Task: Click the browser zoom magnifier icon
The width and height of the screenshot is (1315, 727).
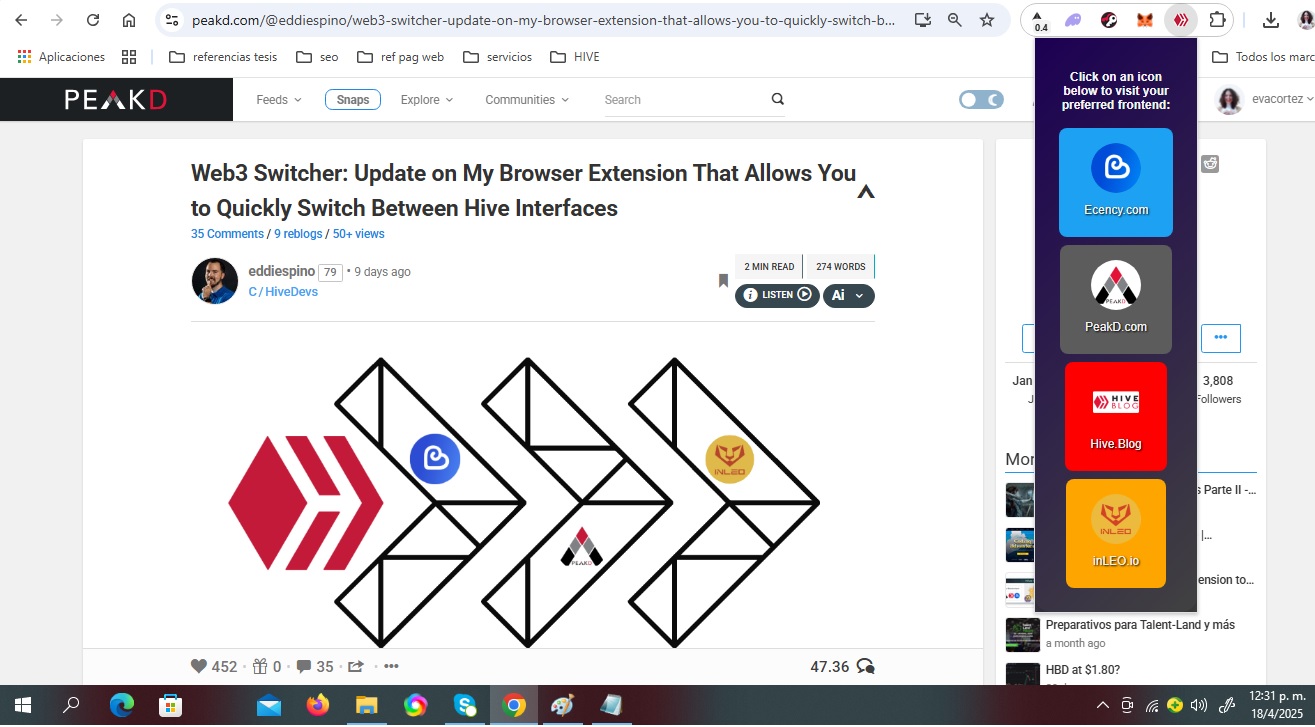Action: coord(955,20)
